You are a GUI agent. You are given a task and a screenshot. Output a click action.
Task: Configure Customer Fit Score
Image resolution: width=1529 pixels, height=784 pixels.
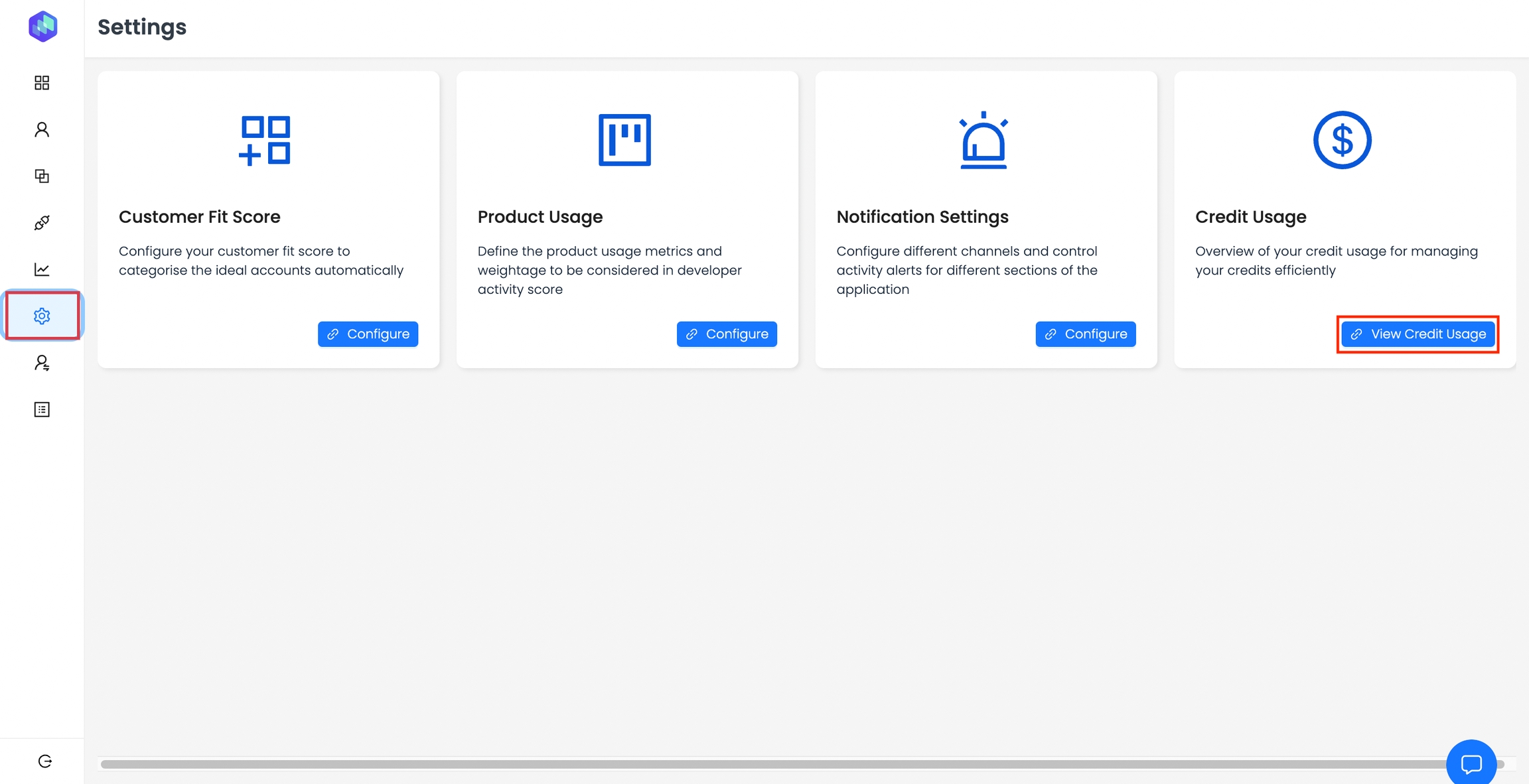tap(368, 334)
